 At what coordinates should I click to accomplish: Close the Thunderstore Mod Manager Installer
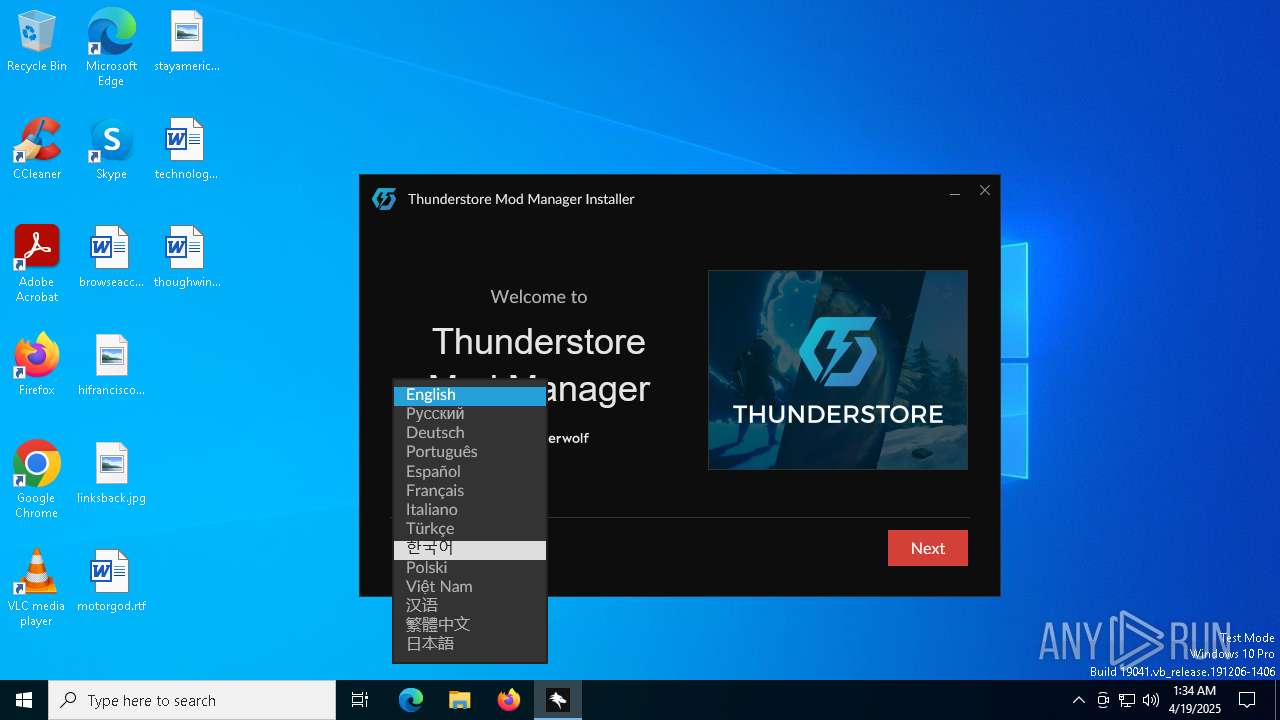[985, 191]
